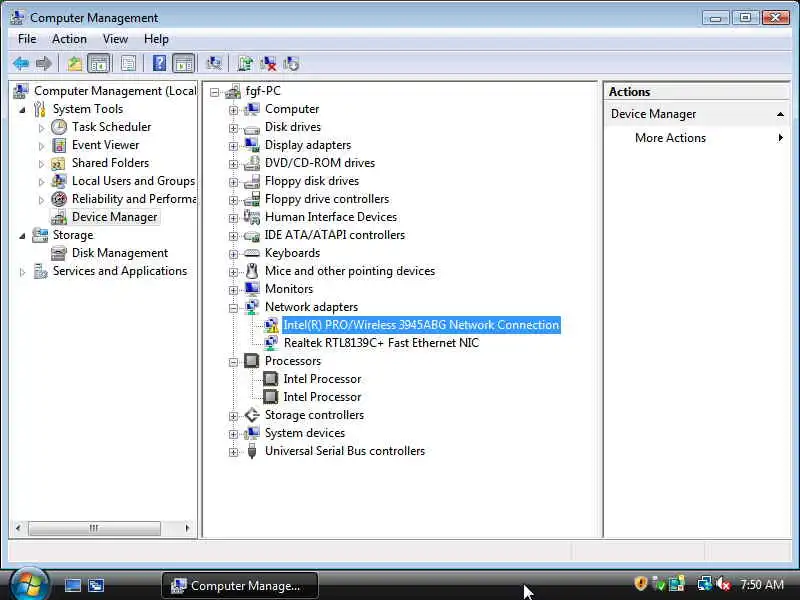Select the Computer device category
The height and width of the screenshot is (600, 800).
292,109
